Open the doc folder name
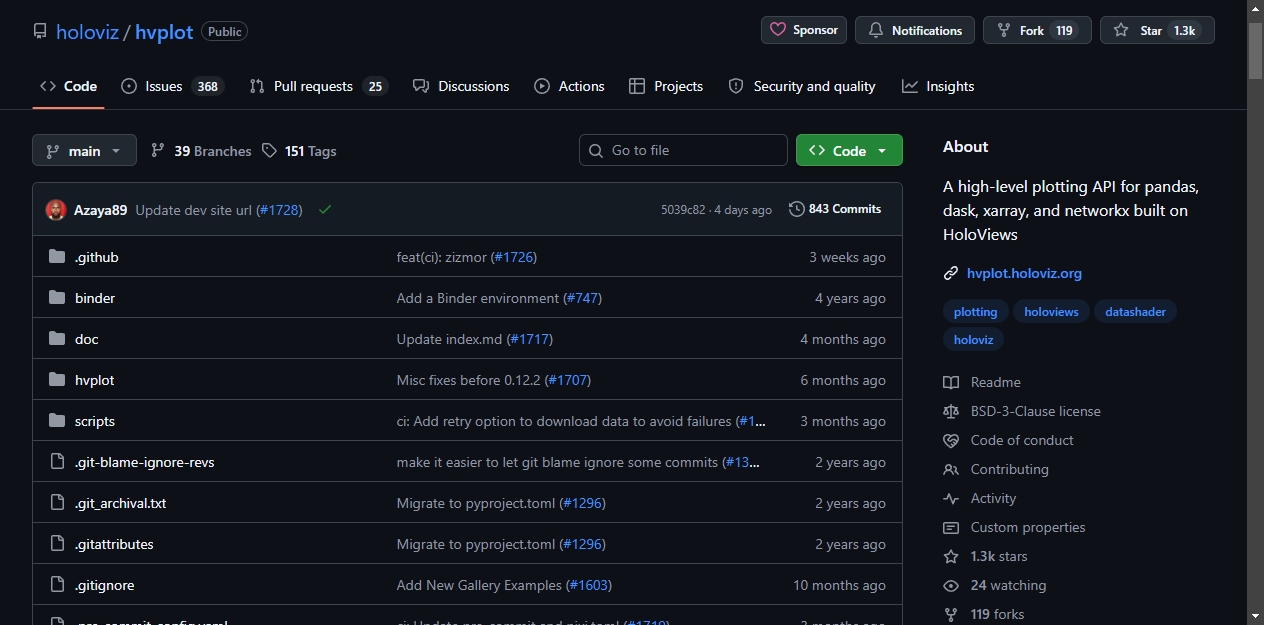 (x=87, y=339)
